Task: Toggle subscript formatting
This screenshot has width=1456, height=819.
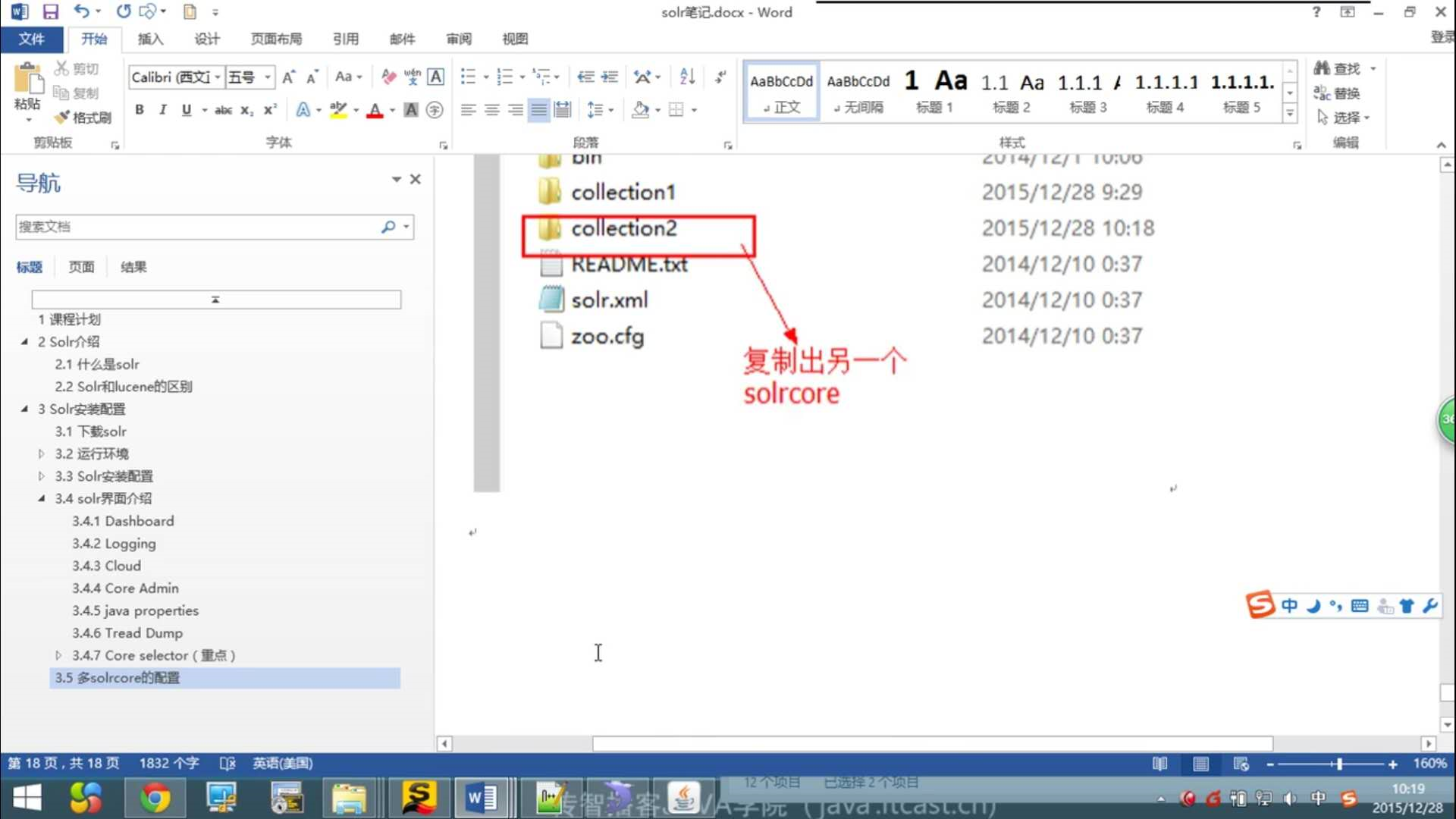Action: (x=246, y=110)
